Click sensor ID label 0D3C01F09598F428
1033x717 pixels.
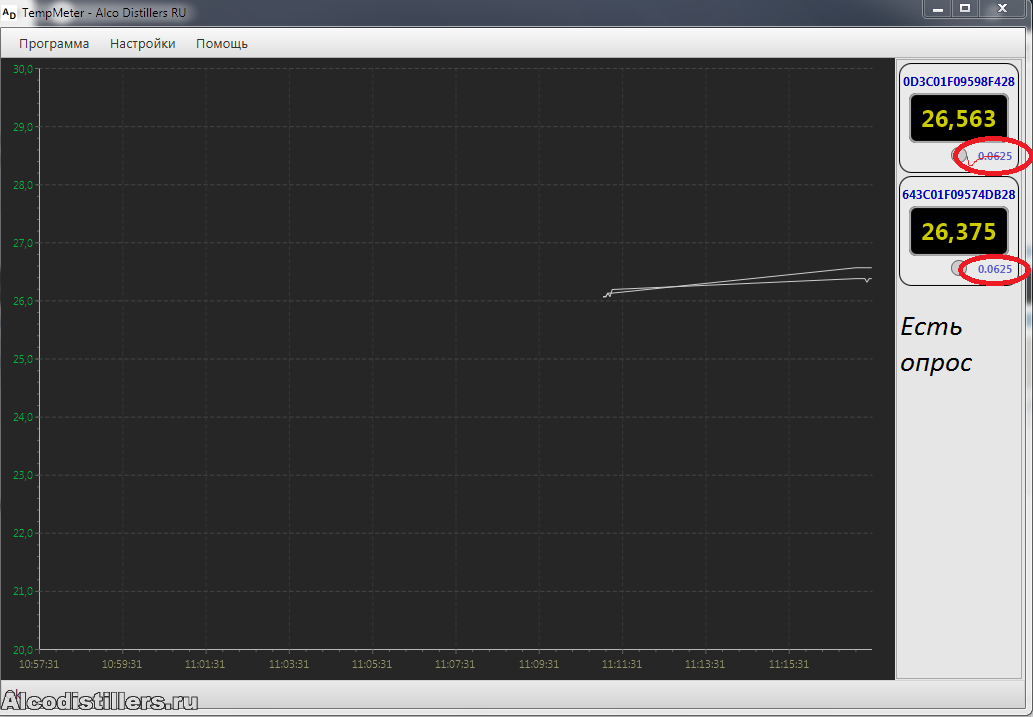tap(958, 82)
